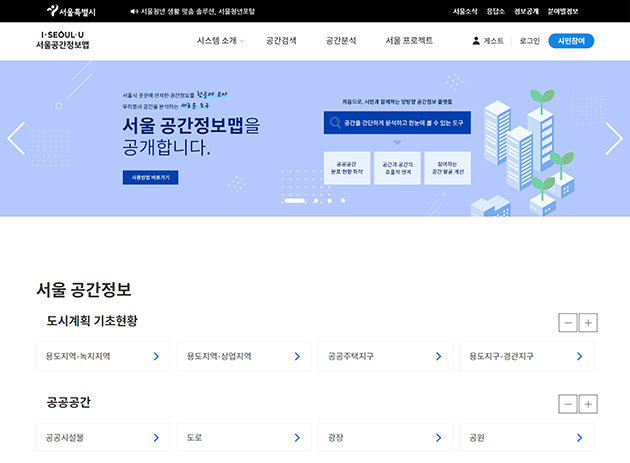Click the 사용방법 바로가기 button

click(151, 177)
